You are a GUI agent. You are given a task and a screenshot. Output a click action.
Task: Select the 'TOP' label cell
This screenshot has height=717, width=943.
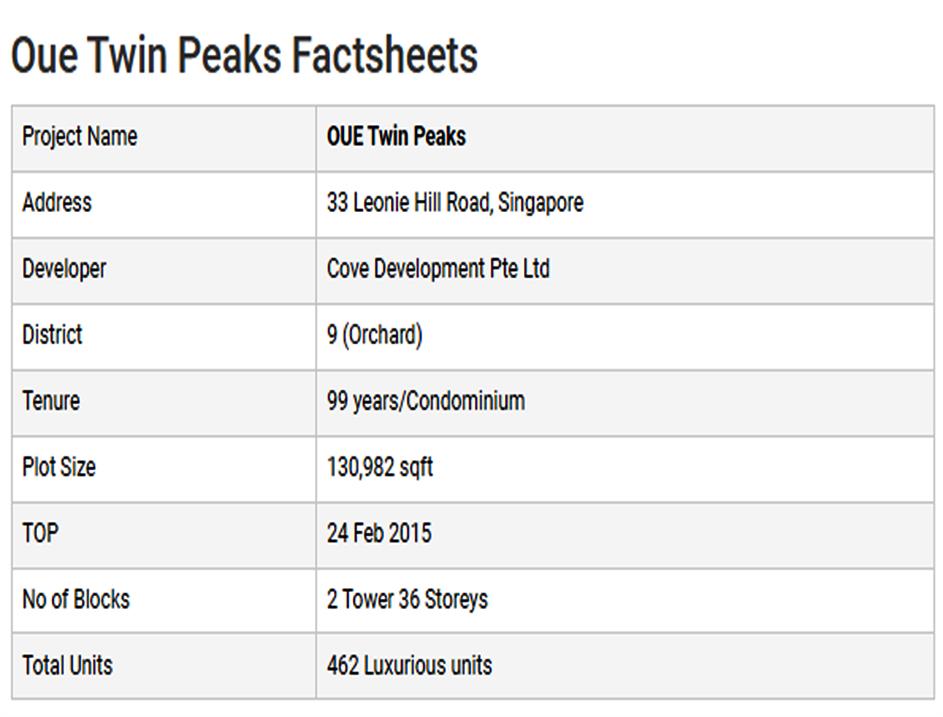(41, 533)
